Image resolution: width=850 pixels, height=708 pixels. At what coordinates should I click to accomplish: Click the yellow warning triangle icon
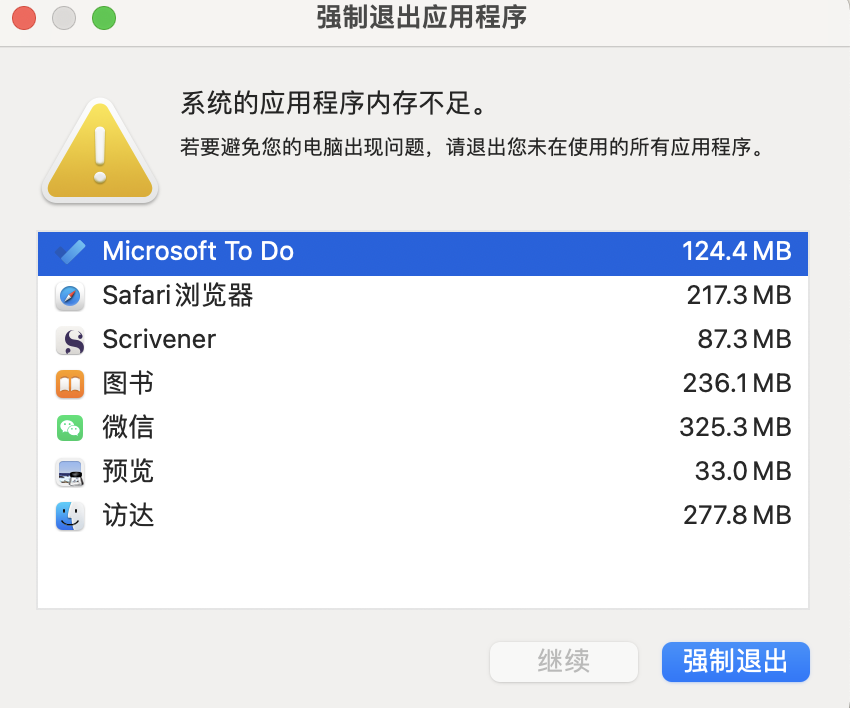(99, 152)
